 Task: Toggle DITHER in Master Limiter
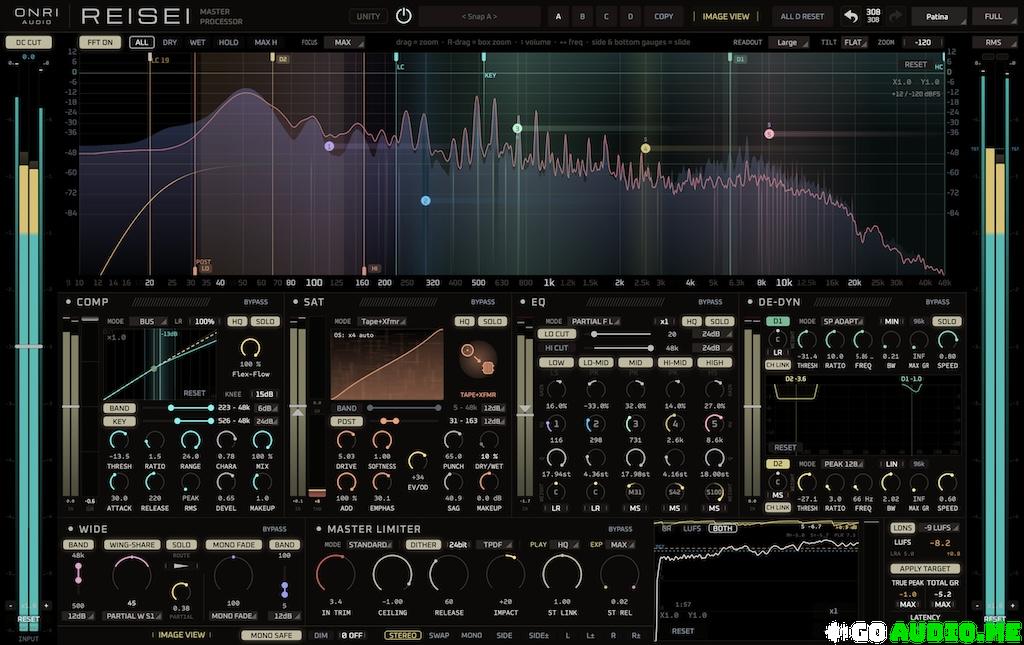coord(423,544)
